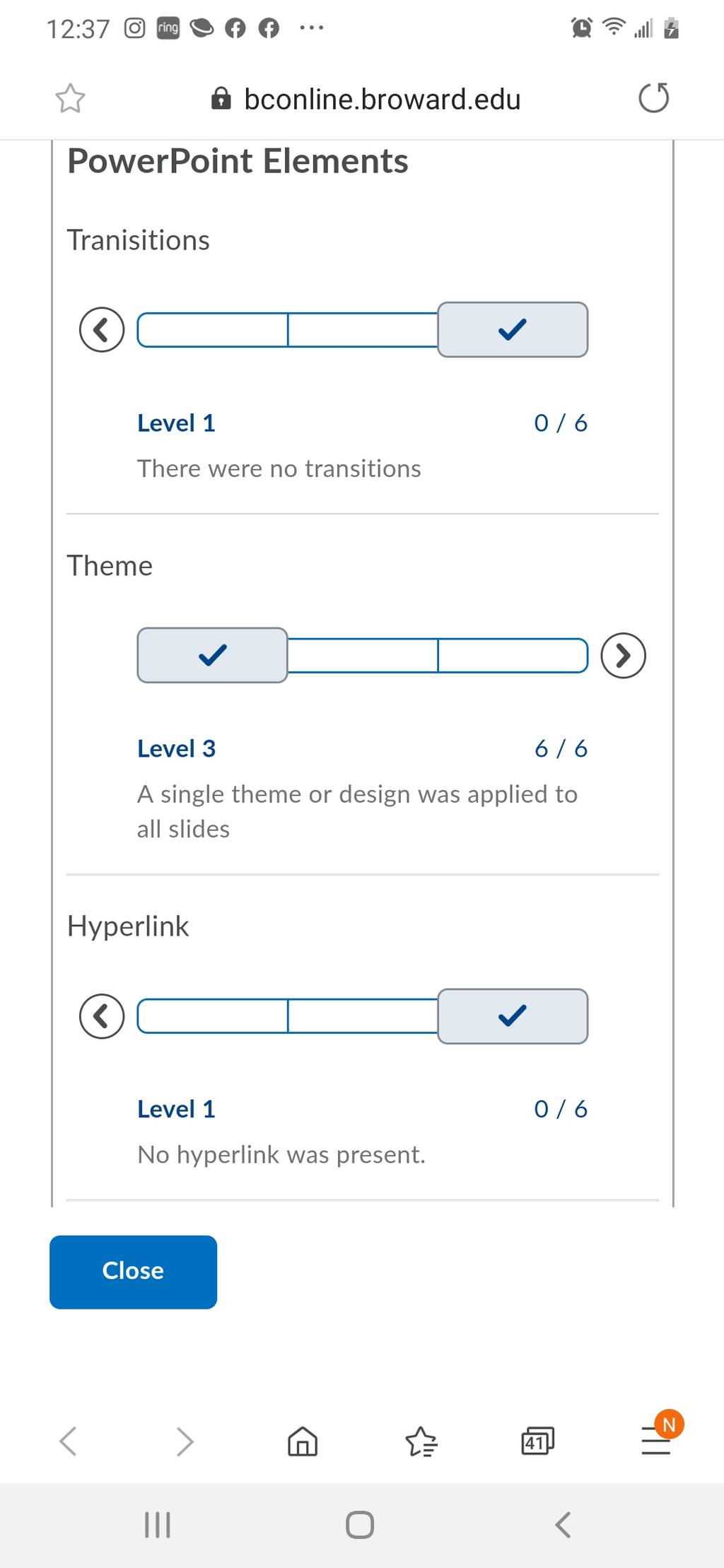Screen dimensions: 724x1568
Task: Go forward with browser forward arrow
Action: point(185,1441)
